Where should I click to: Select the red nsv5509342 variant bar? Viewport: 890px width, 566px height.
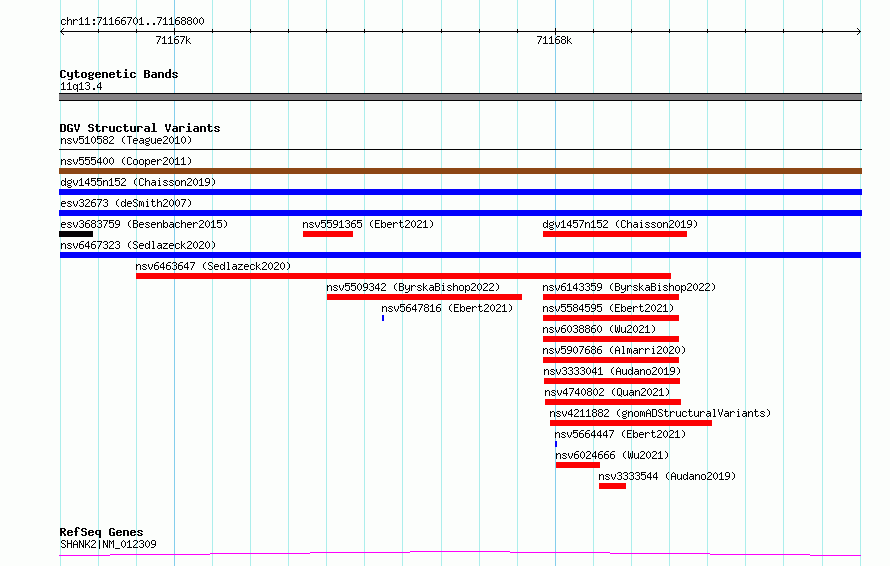coord(424,297)
